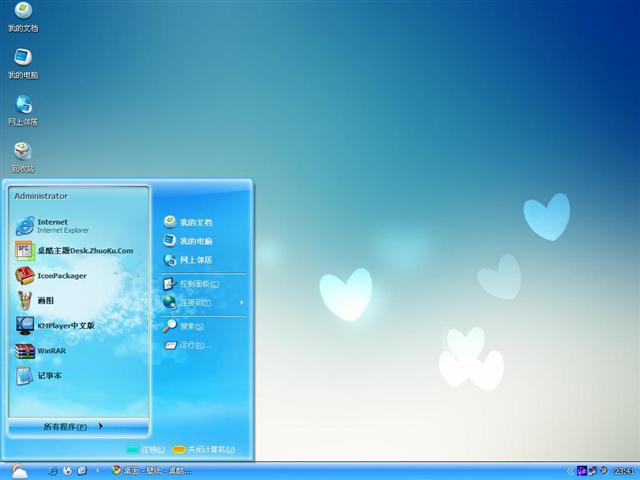Image resolution: width=640 pixels, height=480 pixels.
Task: Click the taskbar clock
Action: (x=623, y=471)
